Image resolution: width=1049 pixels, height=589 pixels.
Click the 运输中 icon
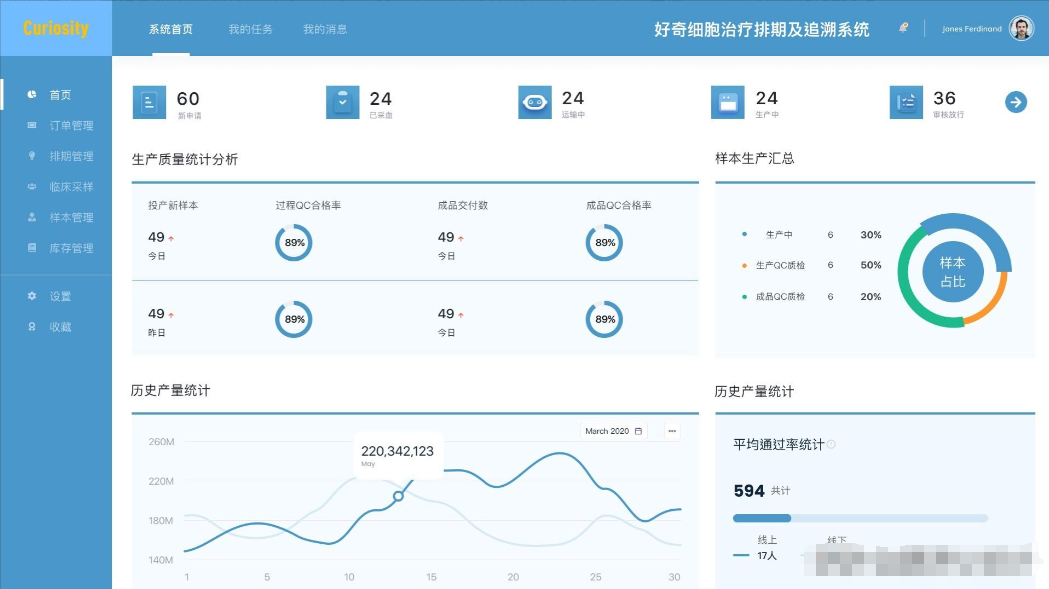[x=535, y=102]
